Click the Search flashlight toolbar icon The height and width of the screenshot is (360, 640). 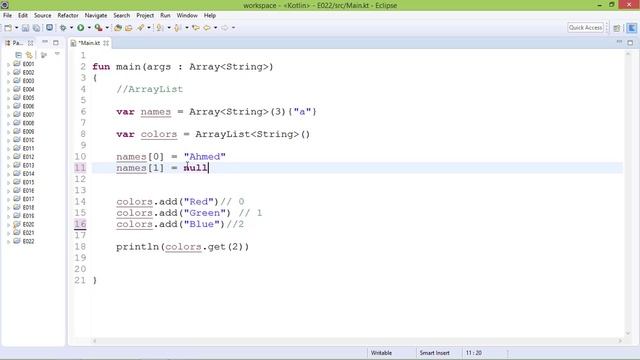(x=140, y=27)
